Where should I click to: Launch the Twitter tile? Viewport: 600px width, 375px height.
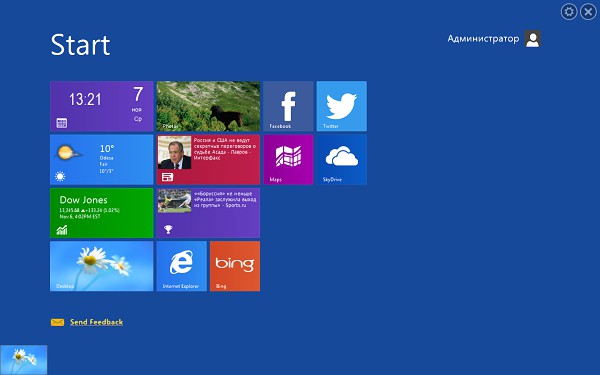click(341, 106)
